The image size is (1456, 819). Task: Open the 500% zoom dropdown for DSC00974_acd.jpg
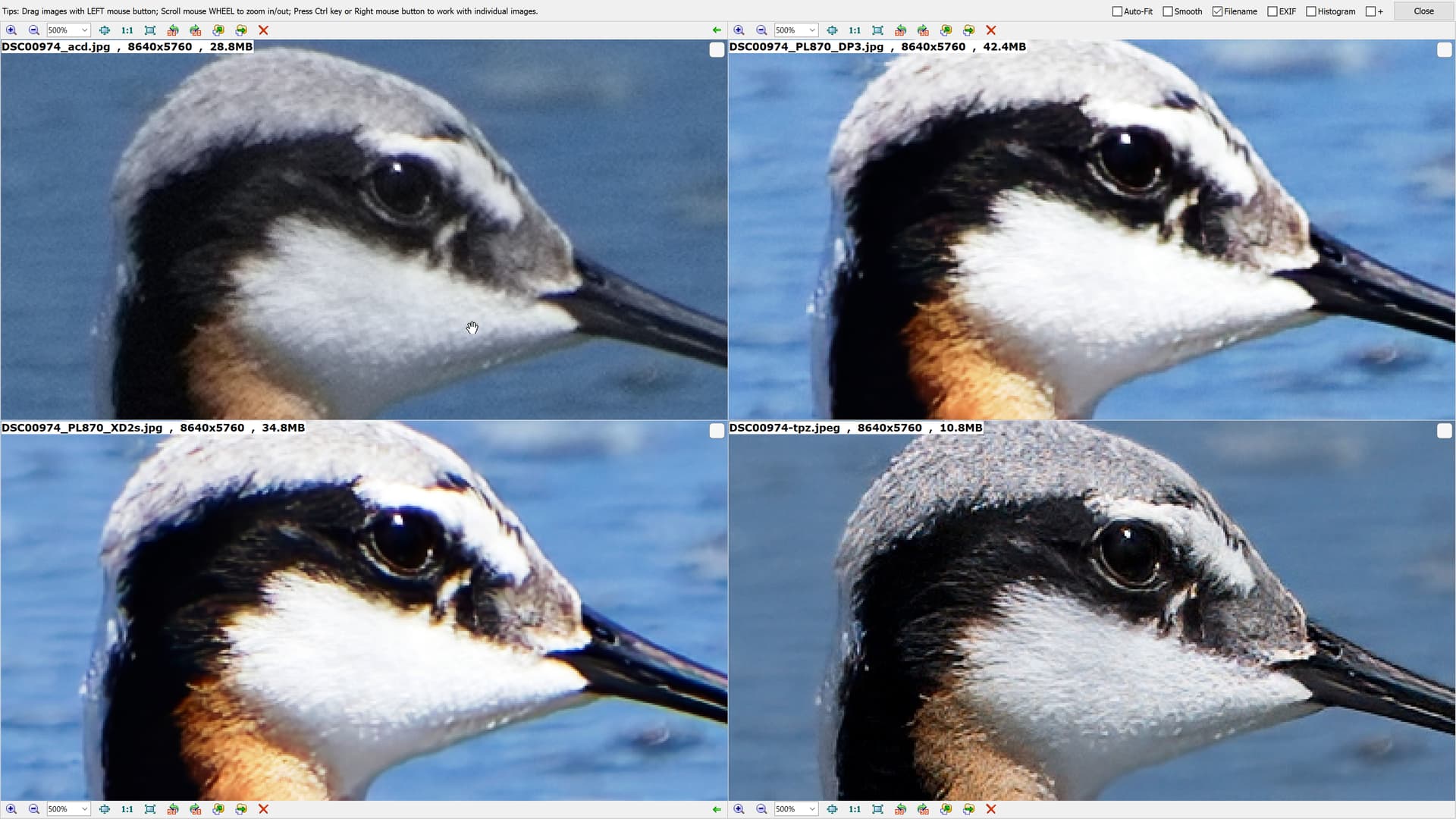[x=84, y=30]
